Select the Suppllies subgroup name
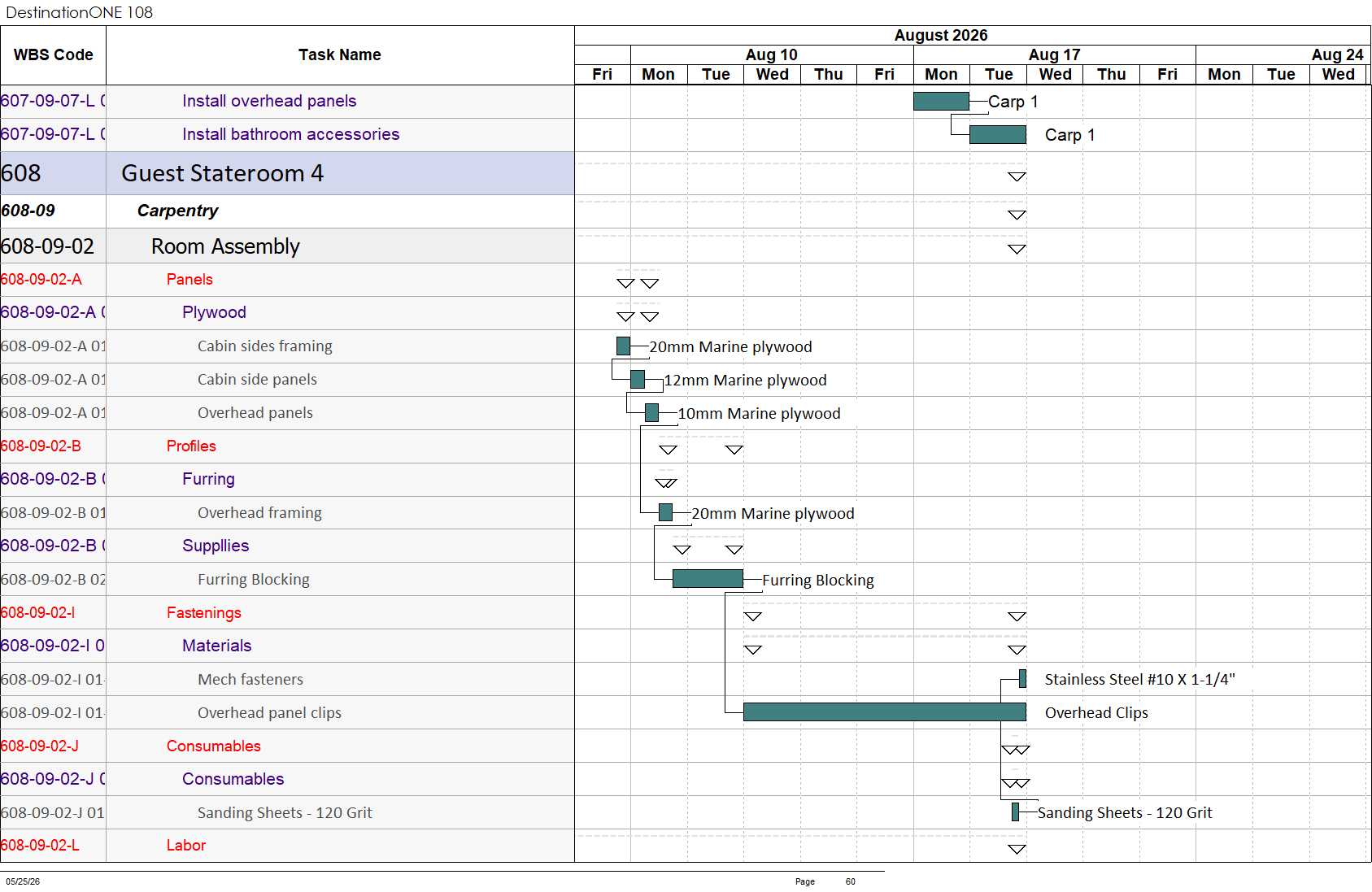 click(x=216, y=546)
